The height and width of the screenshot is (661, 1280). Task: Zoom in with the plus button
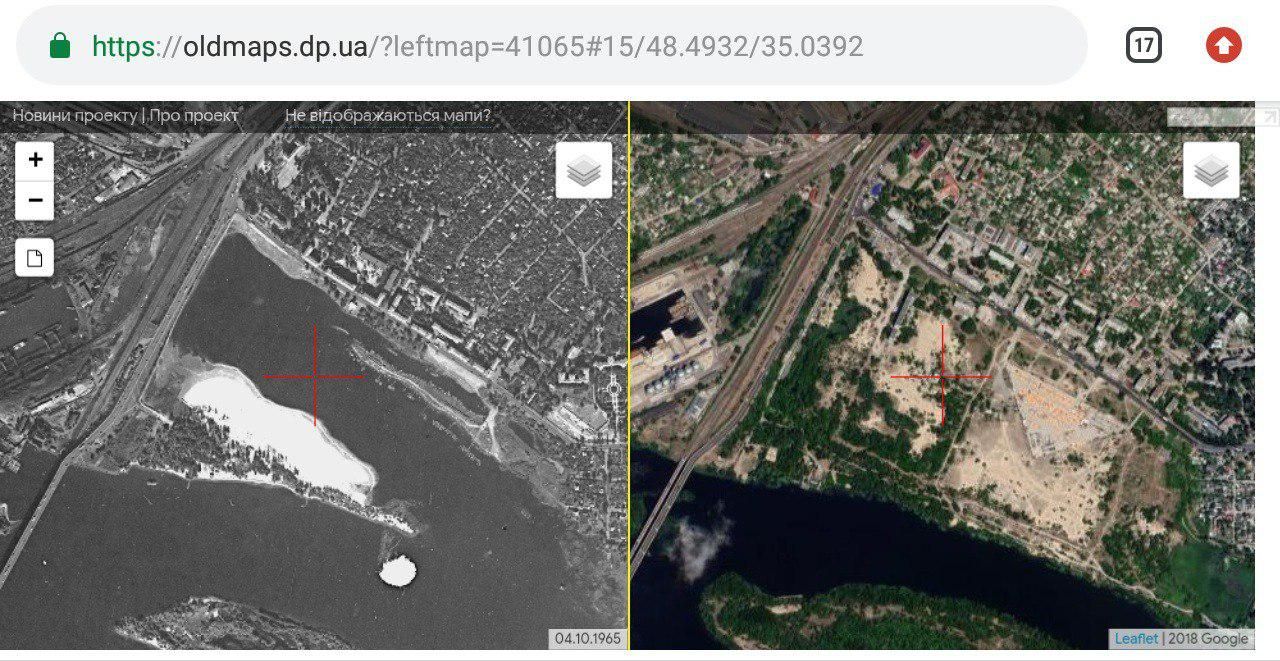point(35,160)
